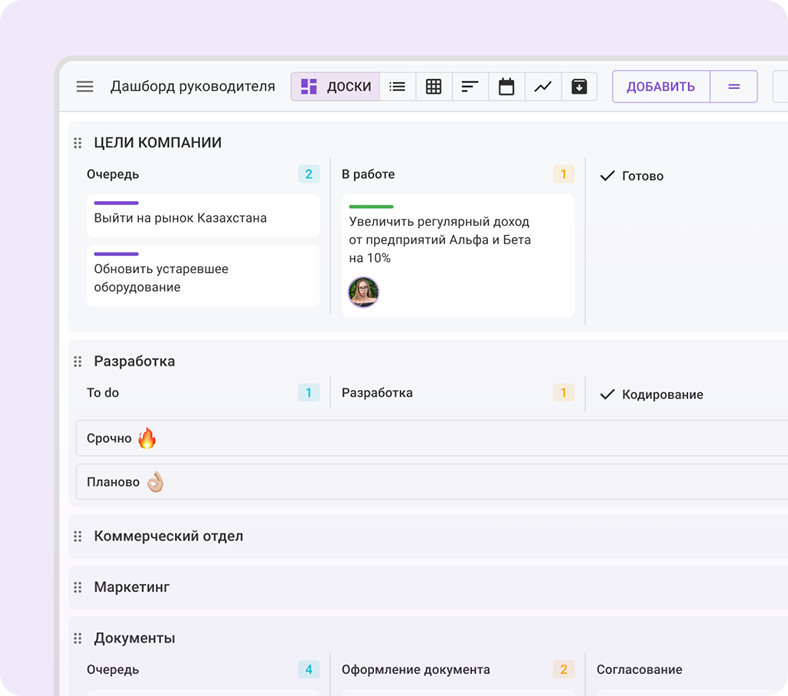Click drag handle beside ЦЕЛИ КОМПАНИИ

[x=78, y=143]
